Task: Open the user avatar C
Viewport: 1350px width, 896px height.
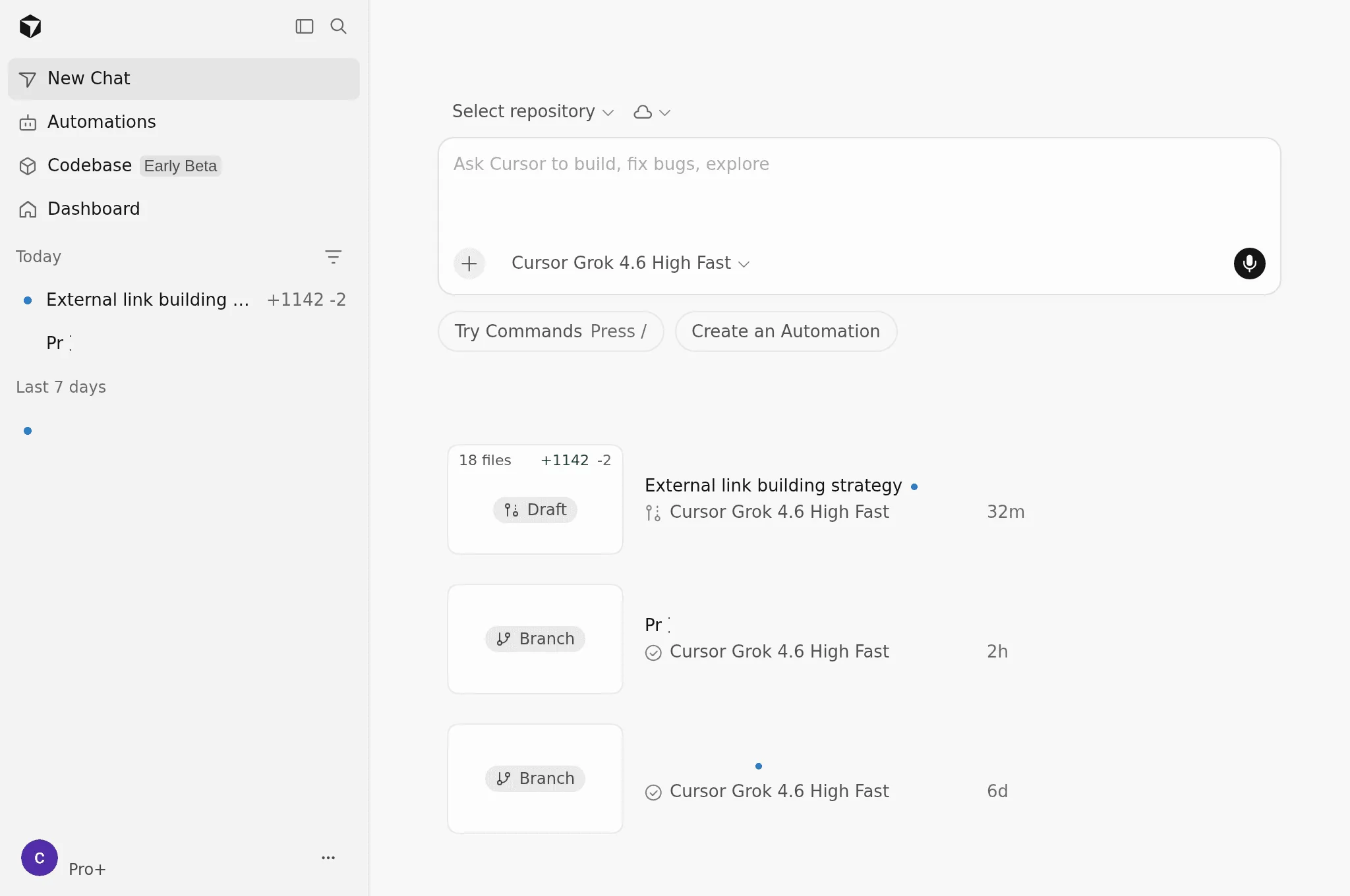Action: click(40, 858)
